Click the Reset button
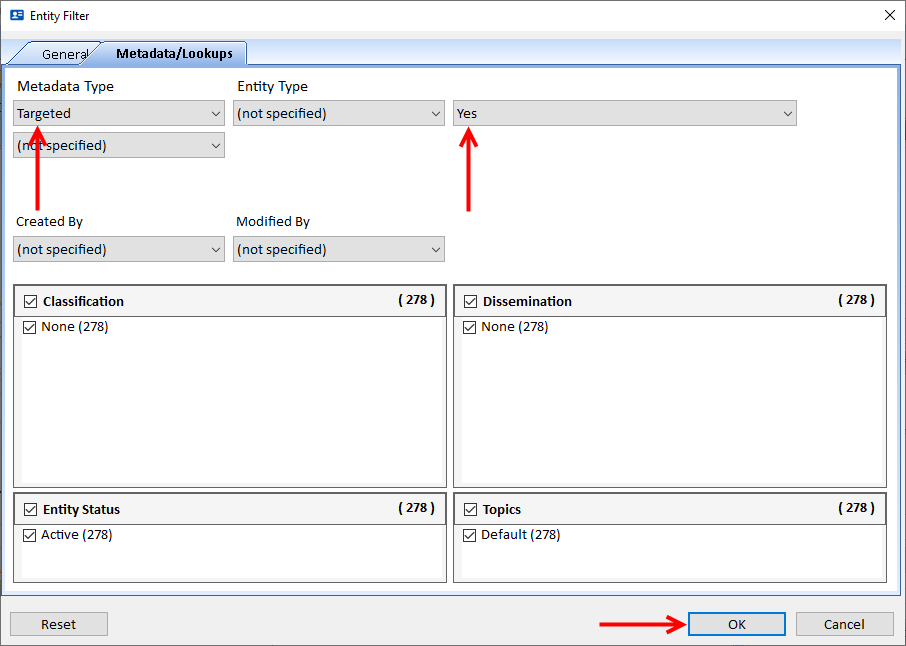Screen dimensions: 906x646 point(58,624)
